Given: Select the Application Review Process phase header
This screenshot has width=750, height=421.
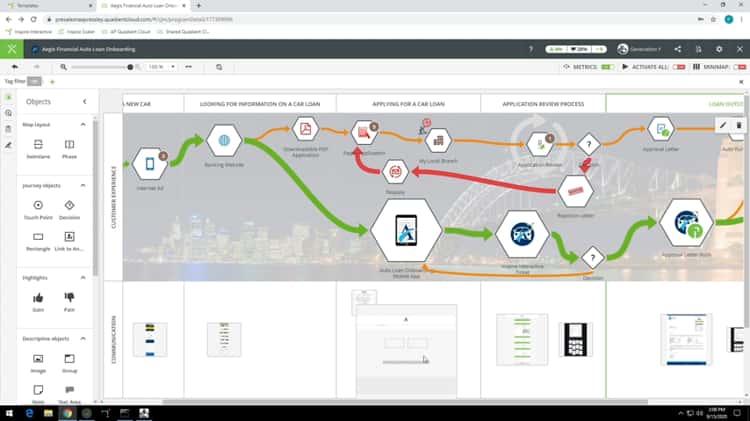Looking at the screenshot, I should point(543,104).
